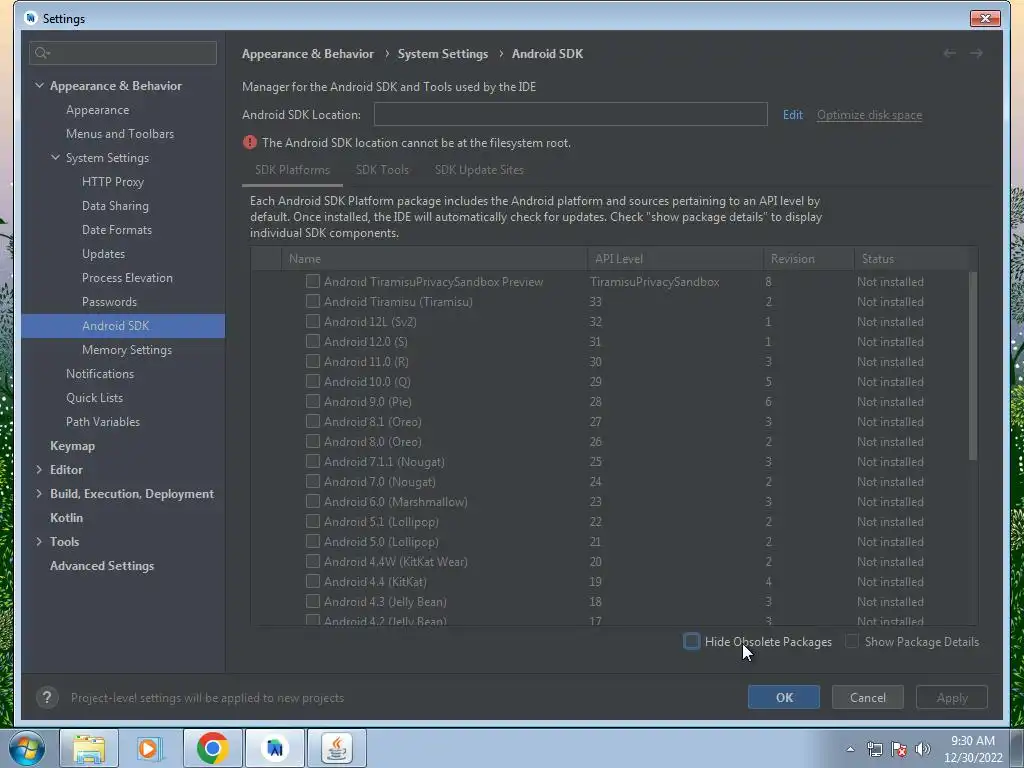Click the red error icon beside SDK warning
Image resolution: width=1024 pixels, height=768 pixels.
click(249, 142)
